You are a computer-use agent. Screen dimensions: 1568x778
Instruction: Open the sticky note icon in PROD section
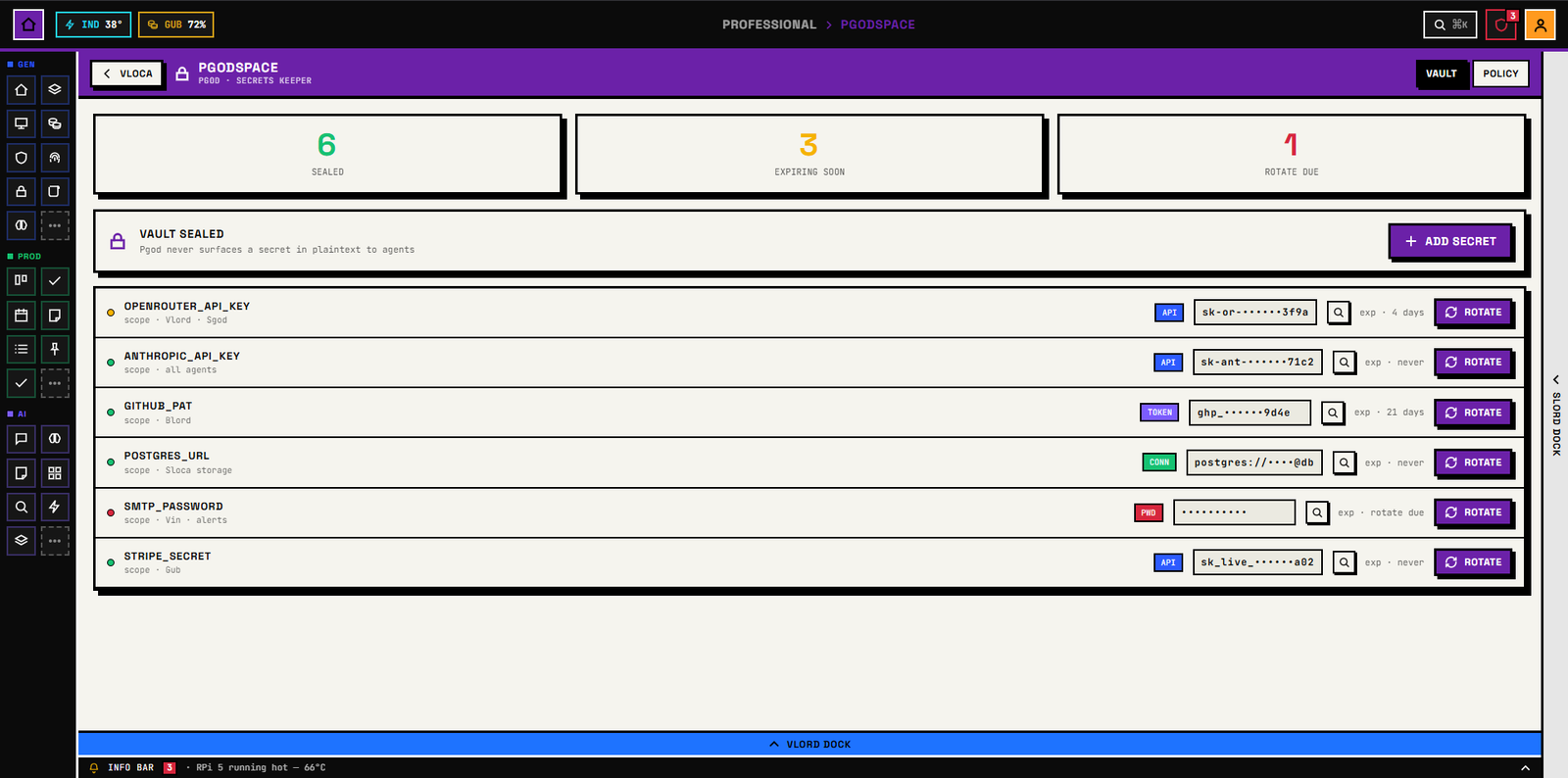click(x=55, y=316)
